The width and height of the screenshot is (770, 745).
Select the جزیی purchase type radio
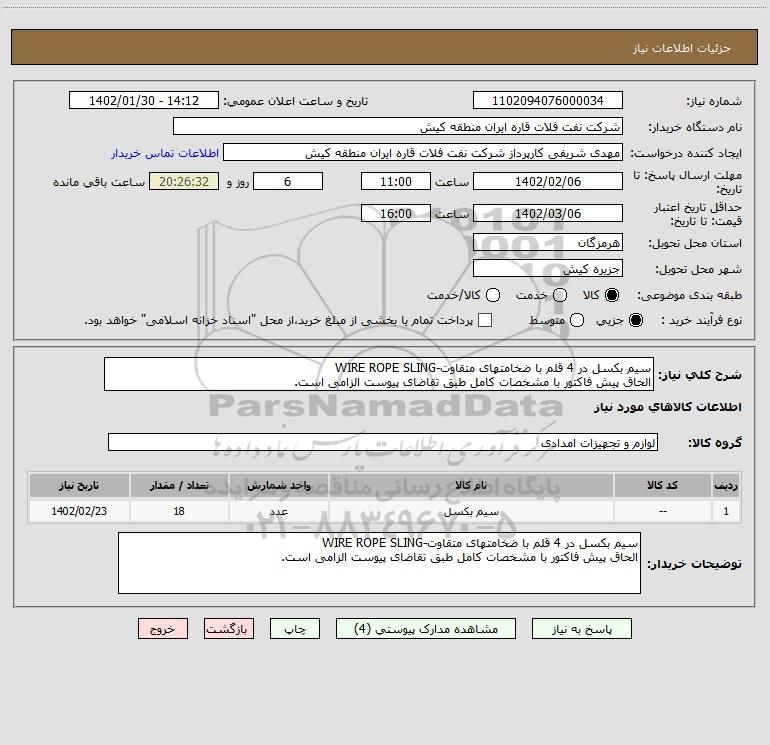point(636,320)
